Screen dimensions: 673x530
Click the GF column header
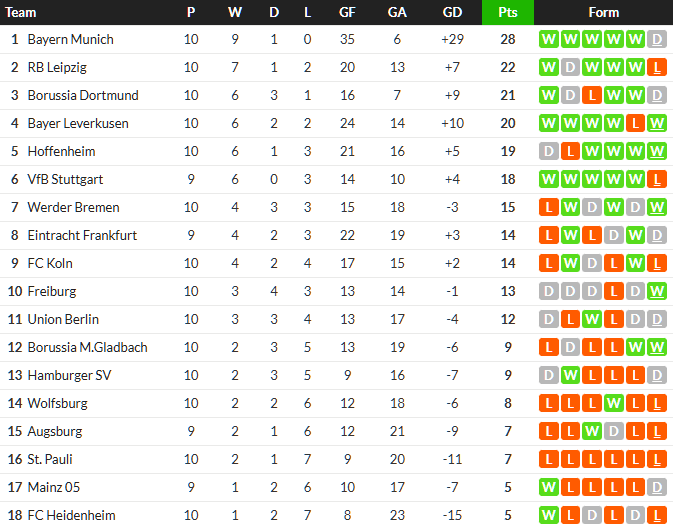click(347, 13)
